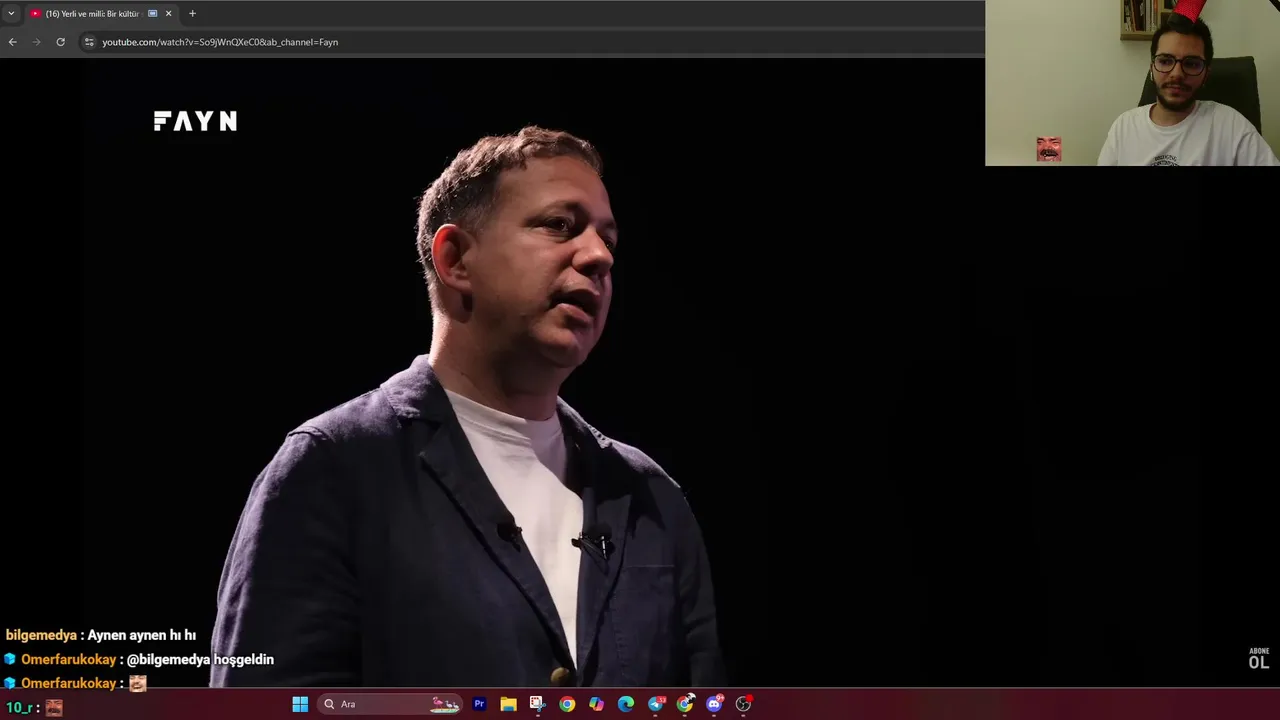Select the YouTube tab 'Yerli ve milli'
1280x720 pixels.
coord(92,14)
